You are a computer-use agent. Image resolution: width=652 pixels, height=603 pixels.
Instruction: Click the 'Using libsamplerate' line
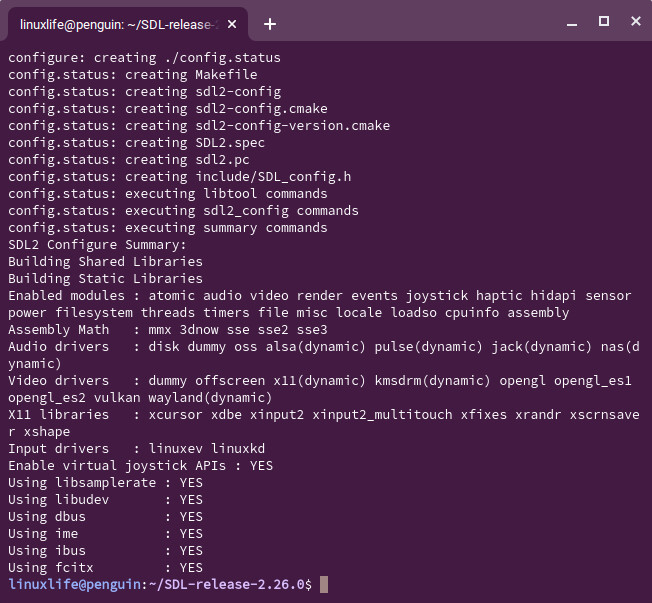(x=105, y=483)
